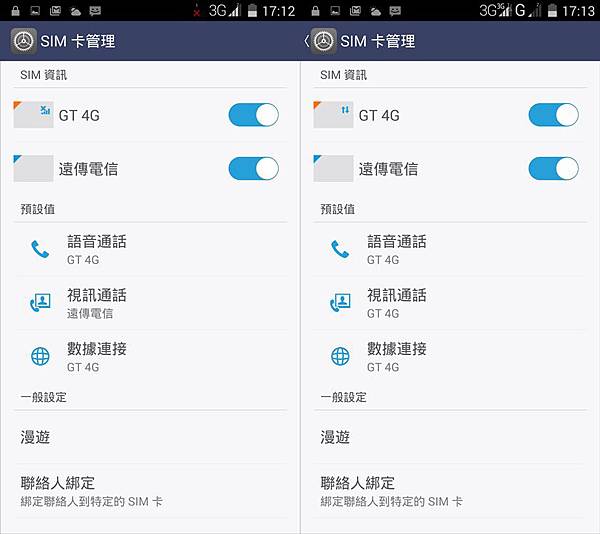Open 漫遊 settings on right screen

pyautogui.click(x=450, y=437)
